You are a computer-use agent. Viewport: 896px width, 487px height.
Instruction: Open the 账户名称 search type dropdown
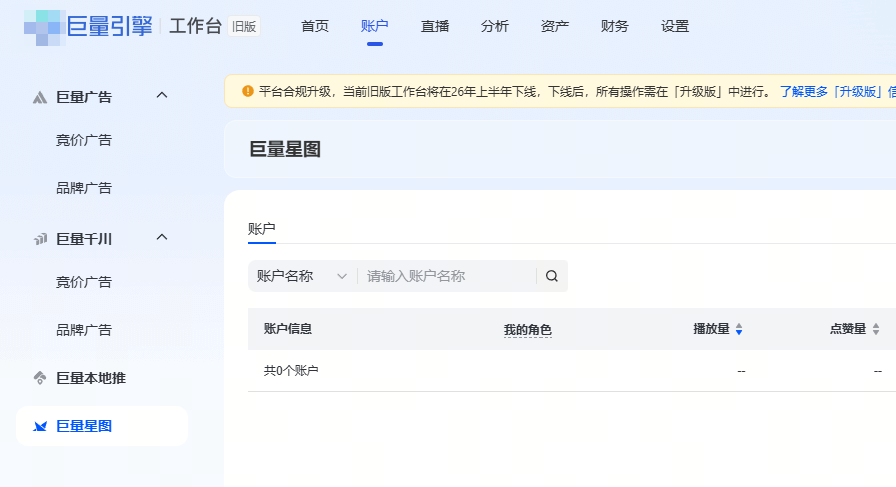302,276
